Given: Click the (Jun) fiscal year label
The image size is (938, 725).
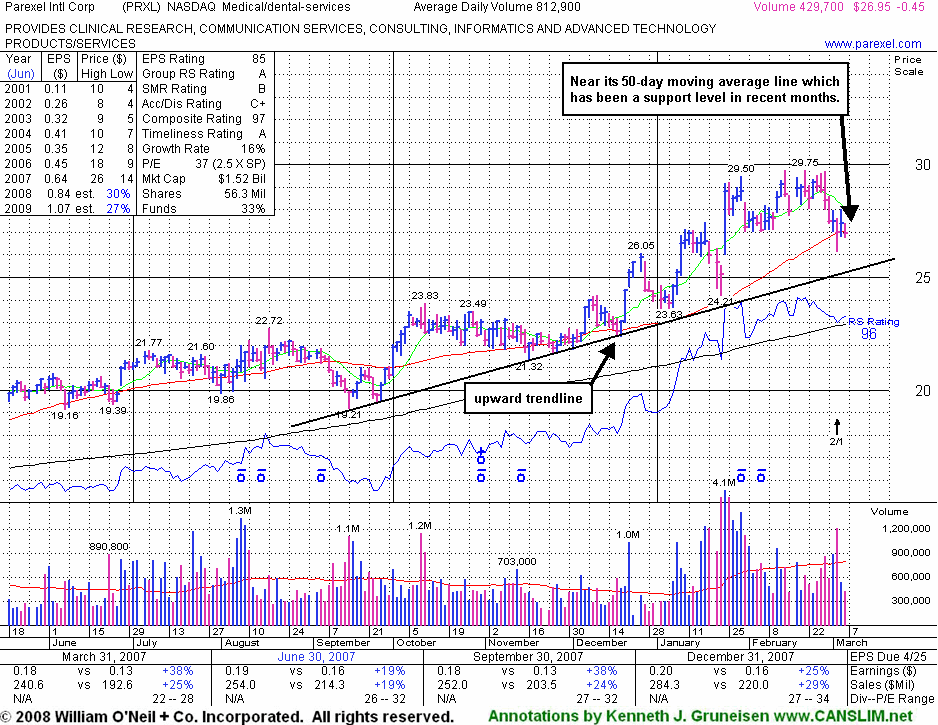Looking at the screenshot, I should click(21, 74).
